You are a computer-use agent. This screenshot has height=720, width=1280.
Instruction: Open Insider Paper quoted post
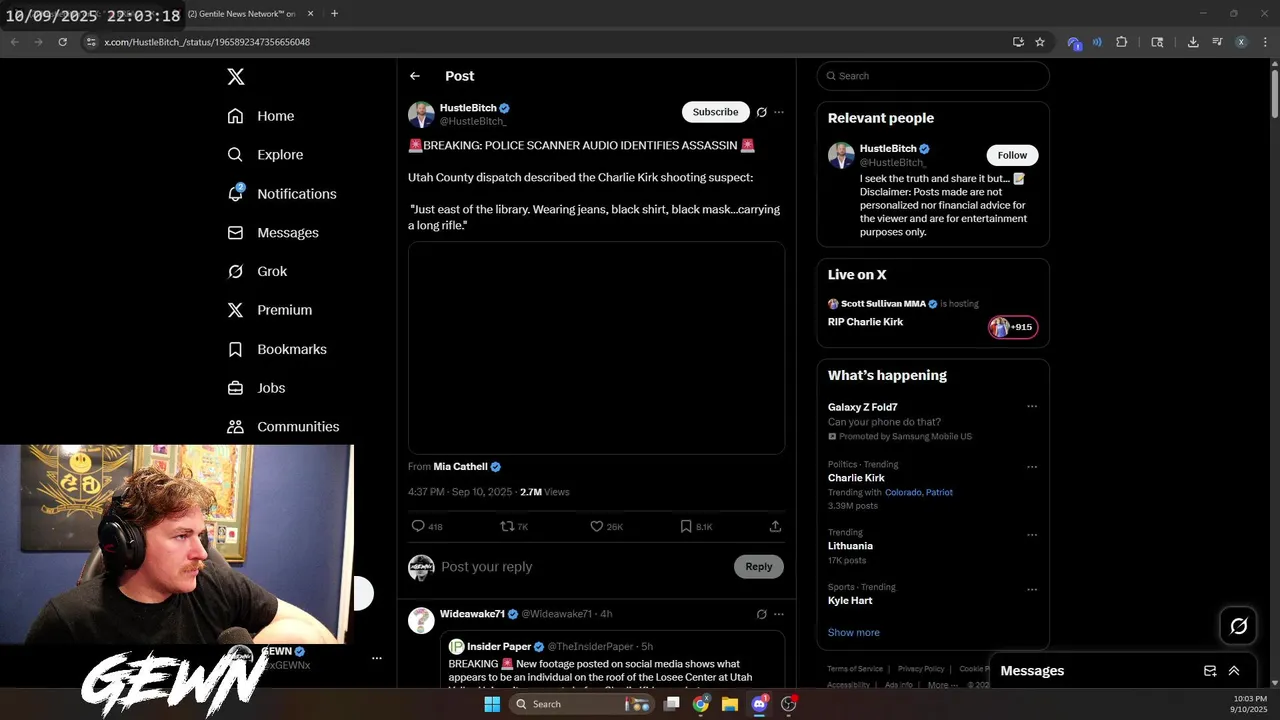(x=611, y=660)
